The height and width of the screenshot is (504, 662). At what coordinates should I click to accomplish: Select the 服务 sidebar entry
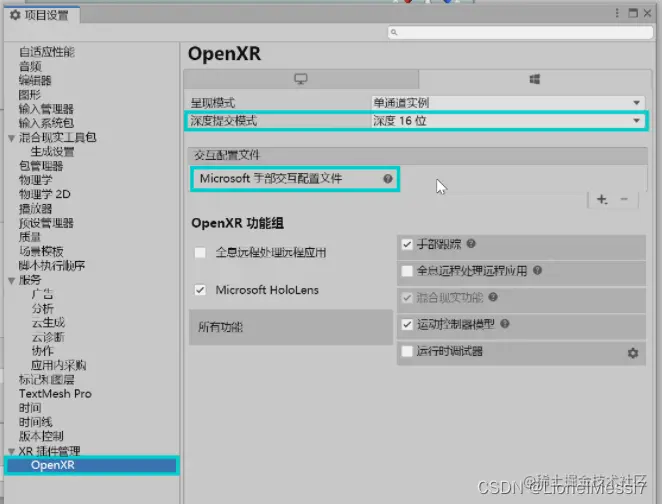(x=30, y=280)
